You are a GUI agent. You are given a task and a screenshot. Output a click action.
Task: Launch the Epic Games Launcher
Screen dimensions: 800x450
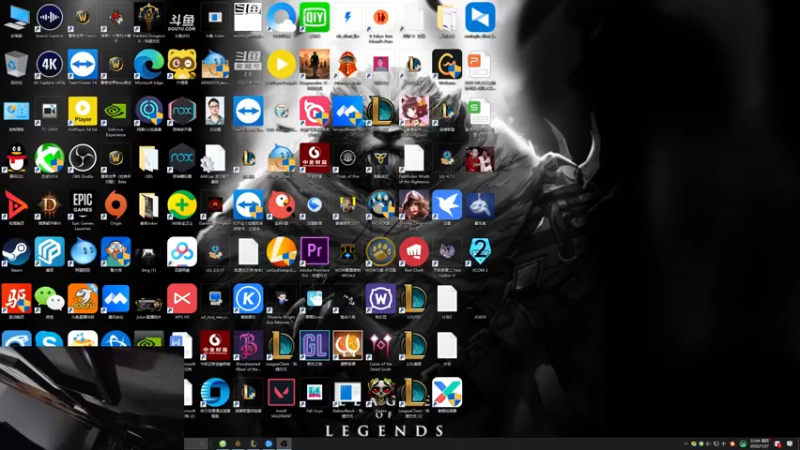pos(83,205)
